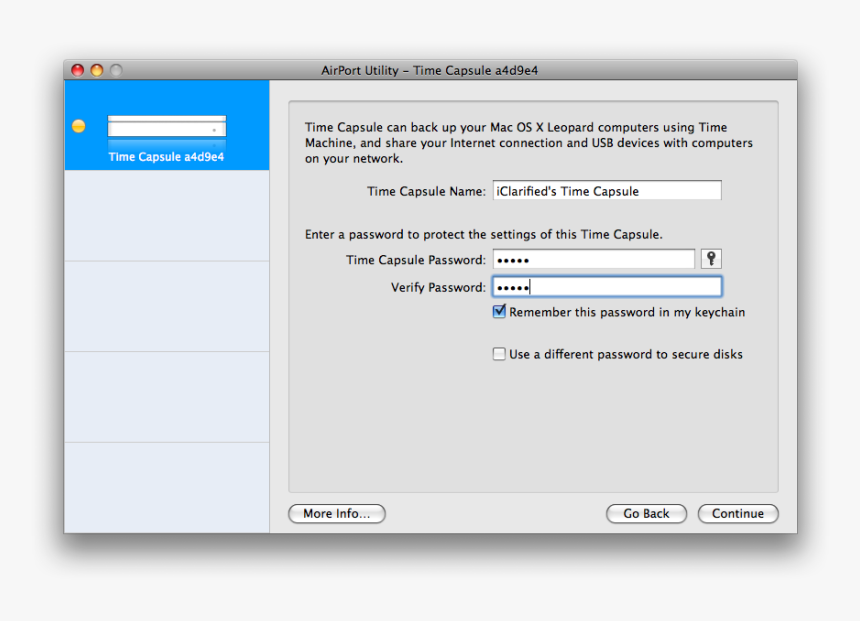Click the Time Capsule device image thumbnail
860x621 pixels.
166,126
